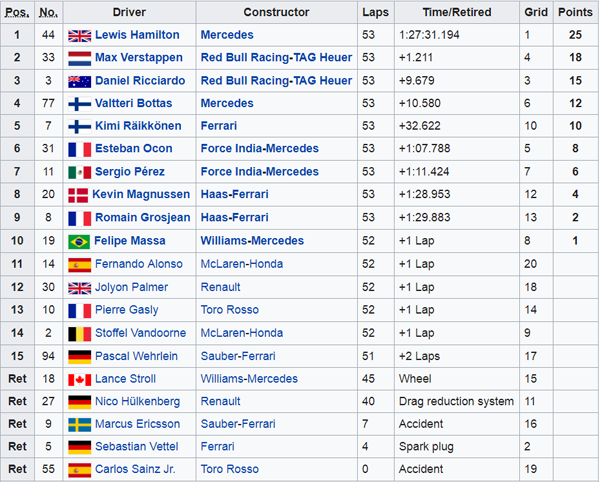Viewport: 600px width, 482px height.
Task: Open Toro Rosso link in Gasly's row
Action: point(230,310)
